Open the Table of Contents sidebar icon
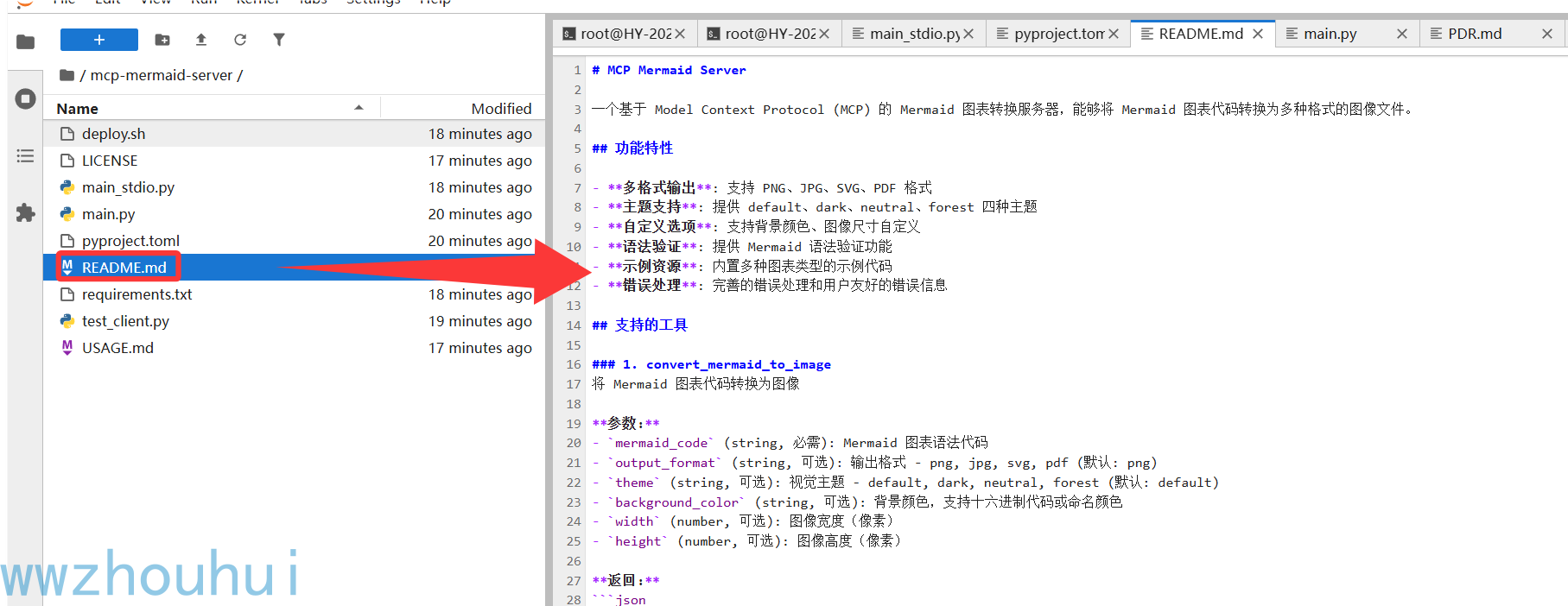The image size is (1568, 606). click(25, 156)
